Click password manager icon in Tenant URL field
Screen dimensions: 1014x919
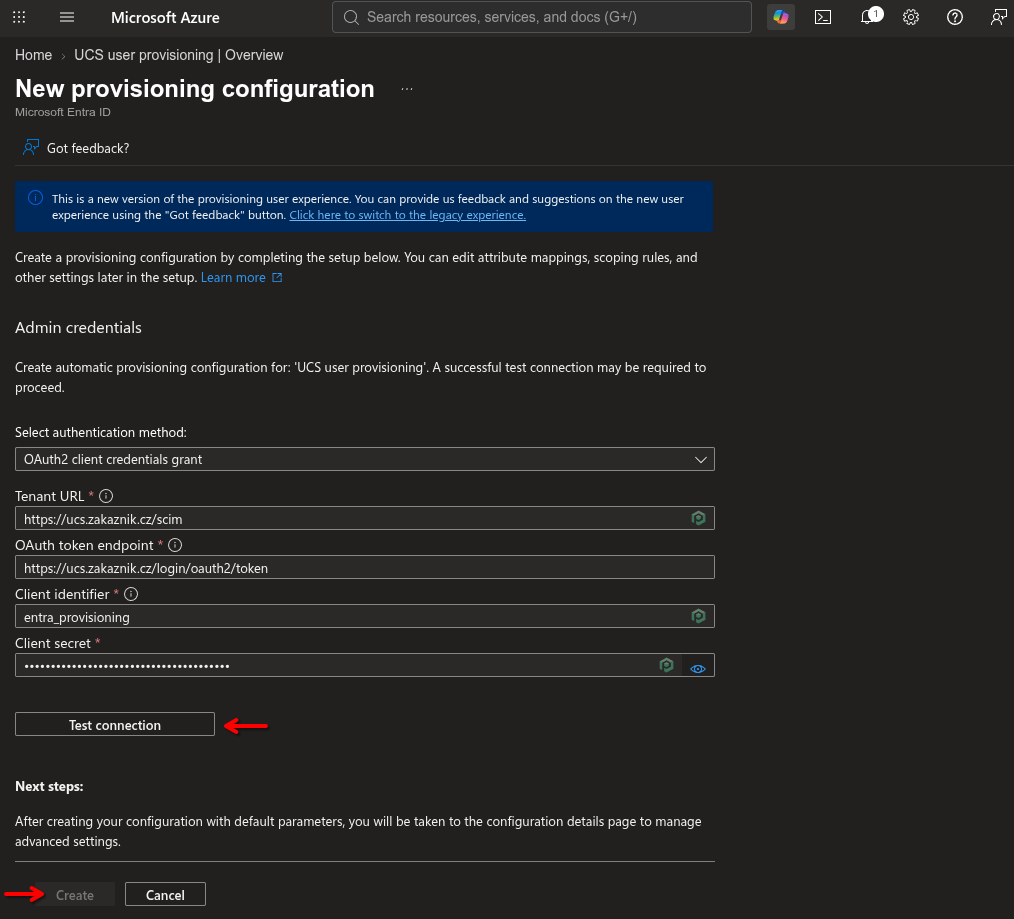[x=698, y=518]
